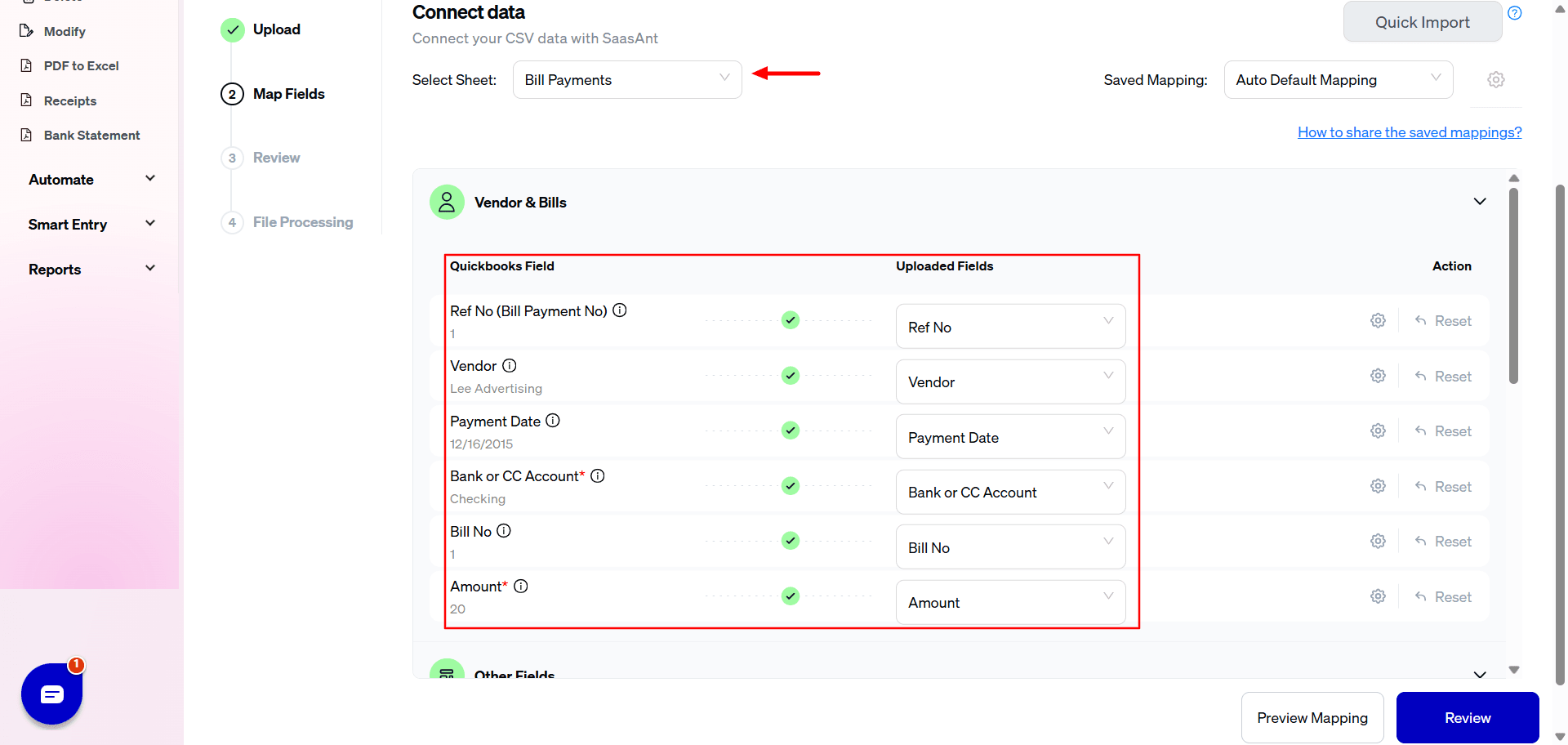Reset the Vendor mapping
Image resolution: width=1568 pixels, height=745 pixels.
[1443, 377]
